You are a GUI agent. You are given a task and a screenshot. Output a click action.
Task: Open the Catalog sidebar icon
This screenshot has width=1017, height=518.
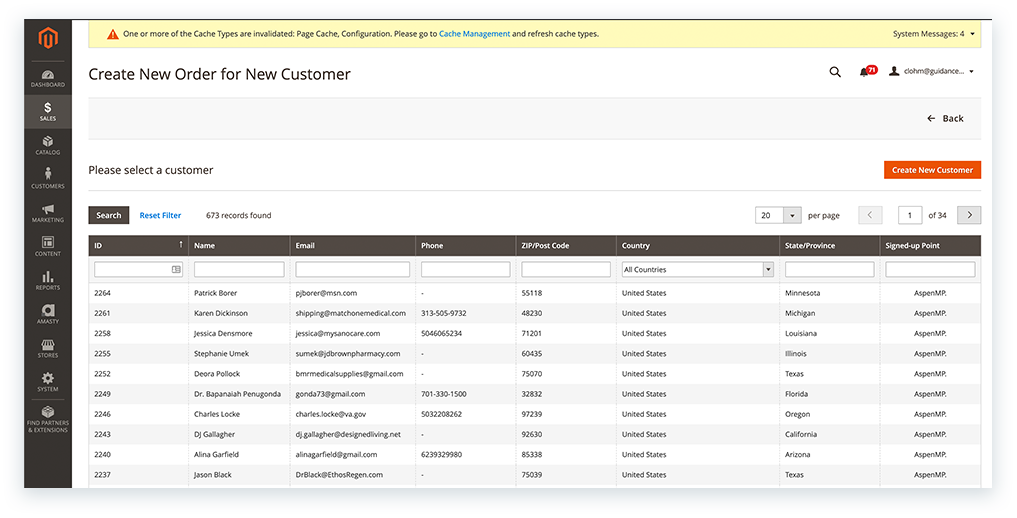pos(47,145)
